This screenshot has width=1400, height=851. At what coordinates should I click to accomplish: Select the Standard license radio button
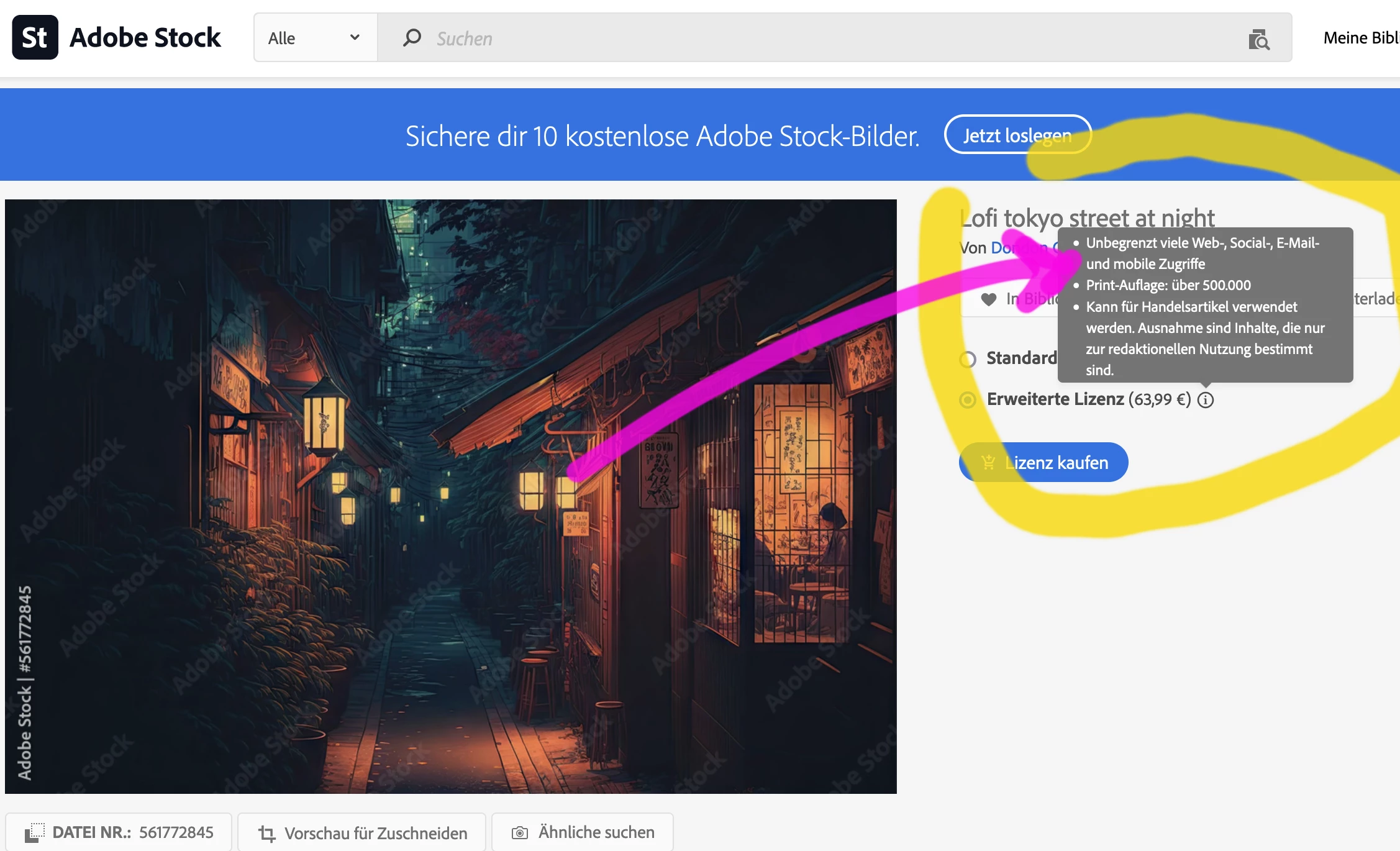point(968,359)
